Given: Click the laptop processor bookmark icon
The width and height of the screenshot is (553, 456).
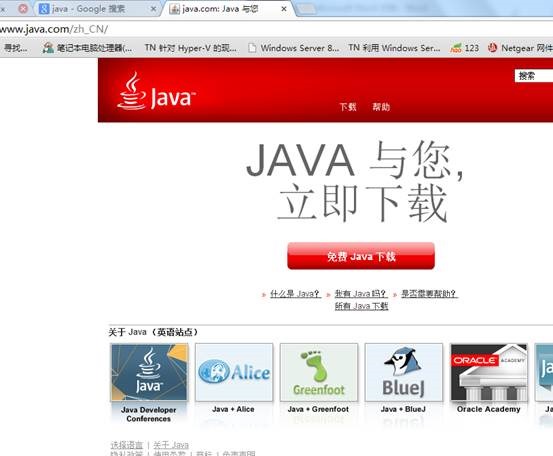Looking at the screenshot, I should [x=48, y=48].
